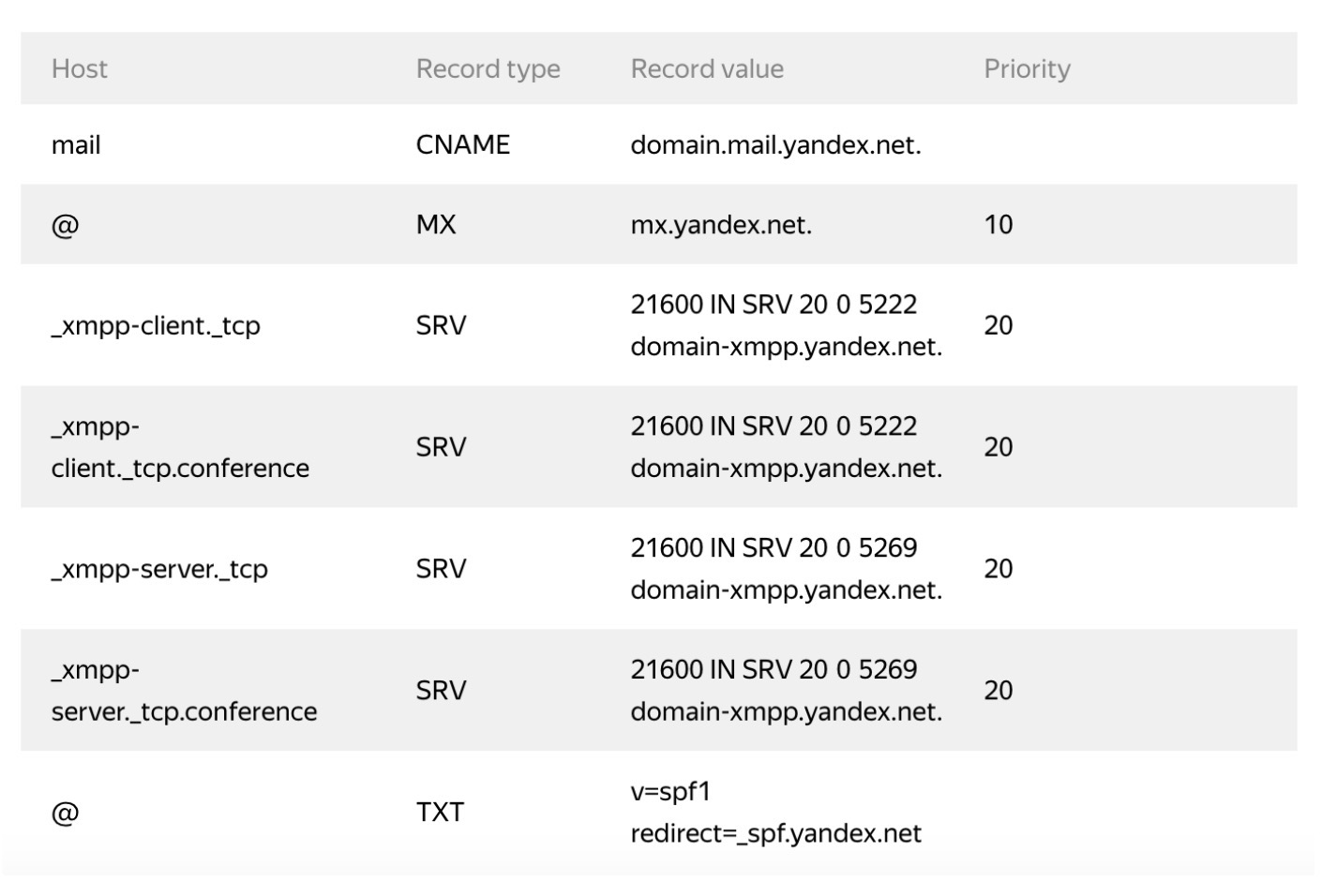Select the mx.yandex.net. record value
This screenshot has height=896, width=1322.
[720, 225]
